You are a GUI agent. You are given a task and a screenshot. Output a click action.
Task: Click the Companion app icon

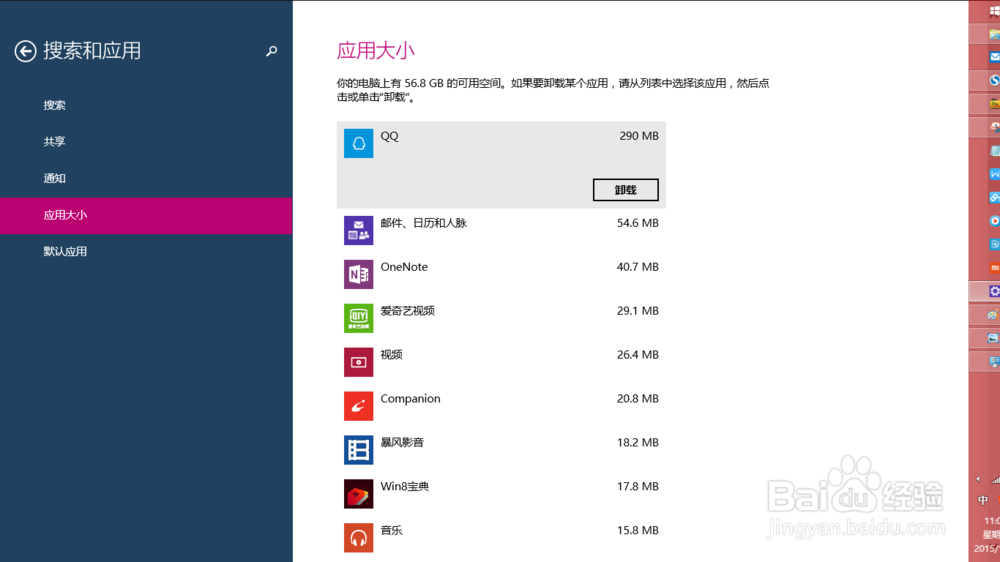pos(358,406)
